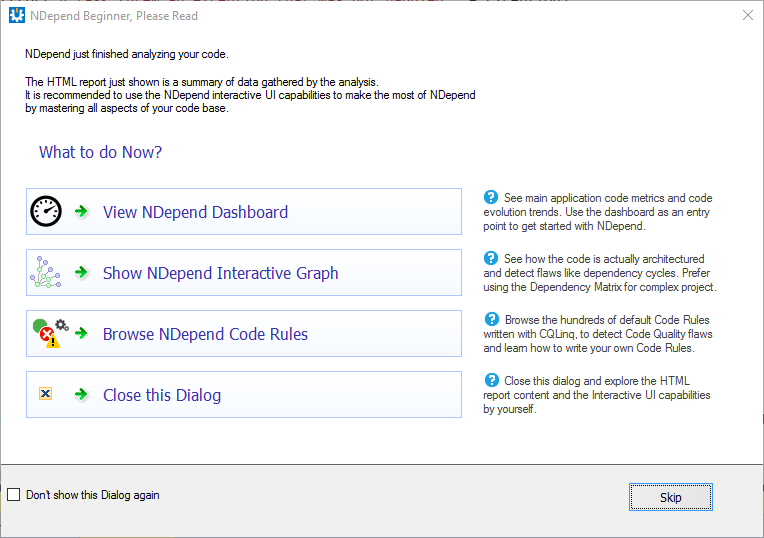Click the help icon beside the close dialog description

coord(492,380)
